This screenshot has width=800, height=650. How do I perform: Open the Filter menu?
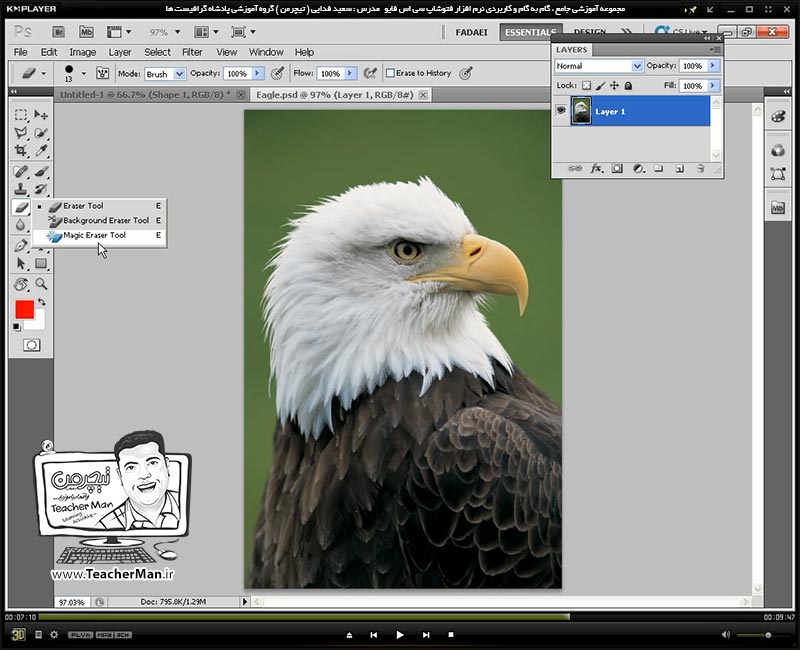point(192,52)
